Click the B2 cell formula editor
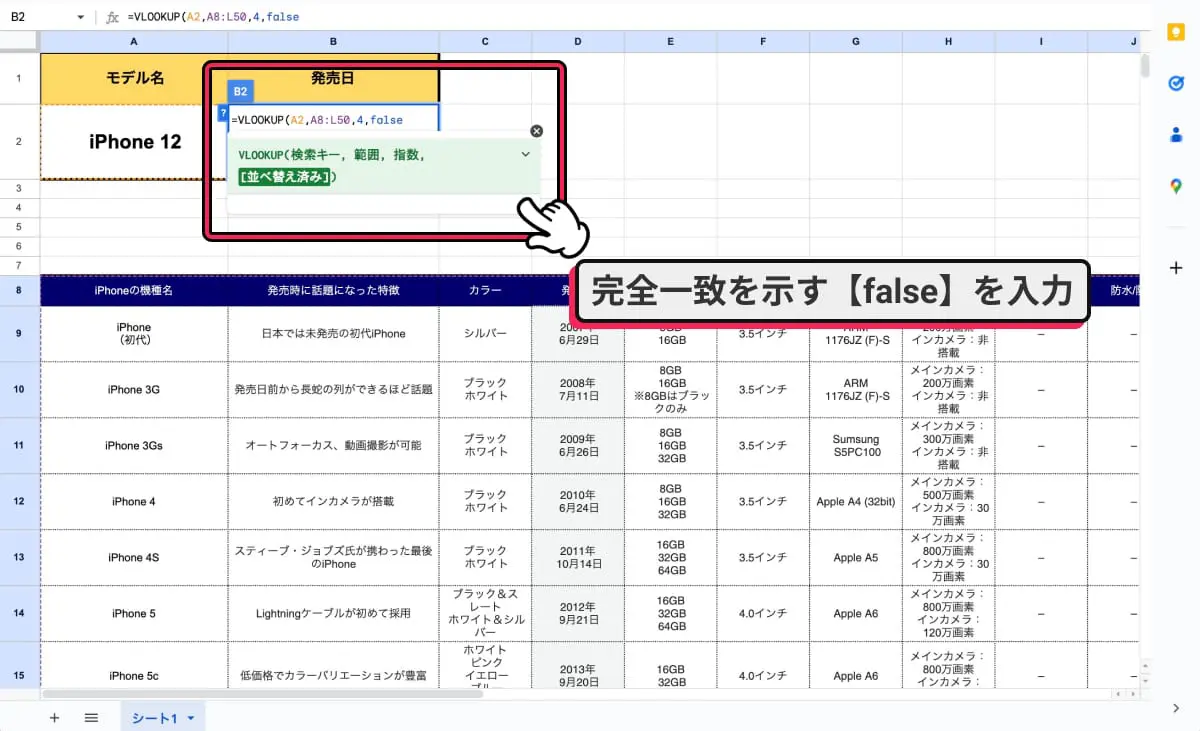This screenshot has width=1200, height=731. click(x=333, y=120)
